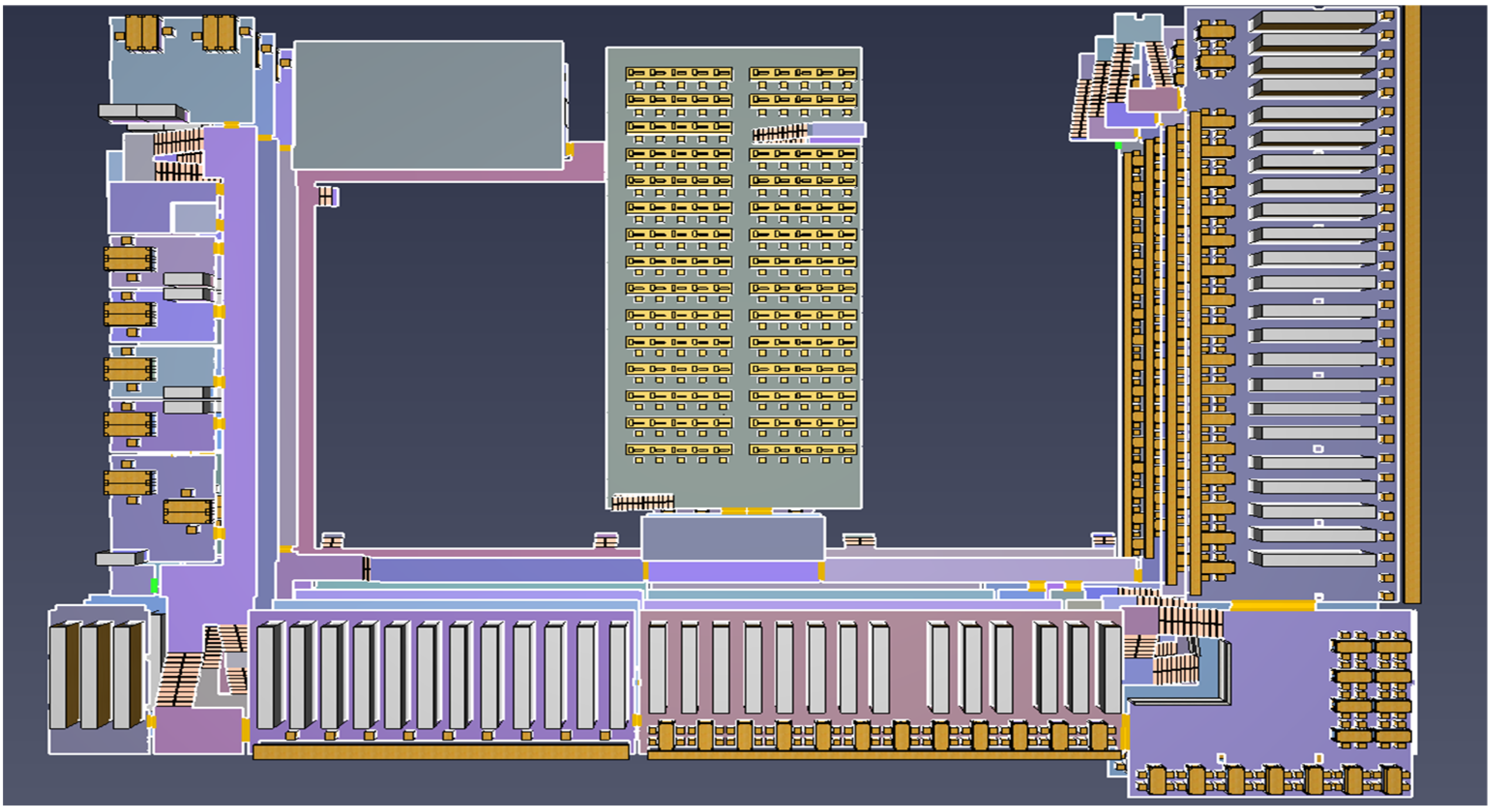Click the dark empty courtyard in the center
The width and height of the screenshot is (1493, 812).
tap(458, 359)
